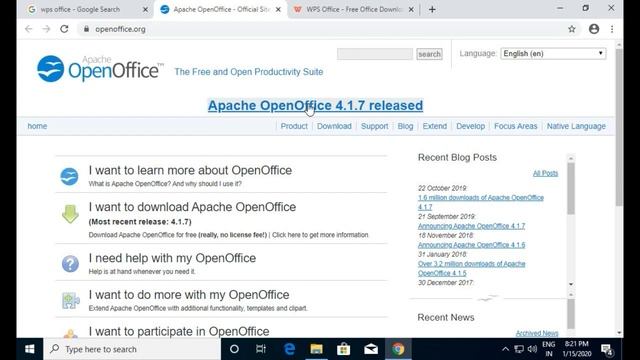The image size is (640, 360).
Task: Click Apache OpenOffice 4.1.7 released headline
Action: coord(315,105)
